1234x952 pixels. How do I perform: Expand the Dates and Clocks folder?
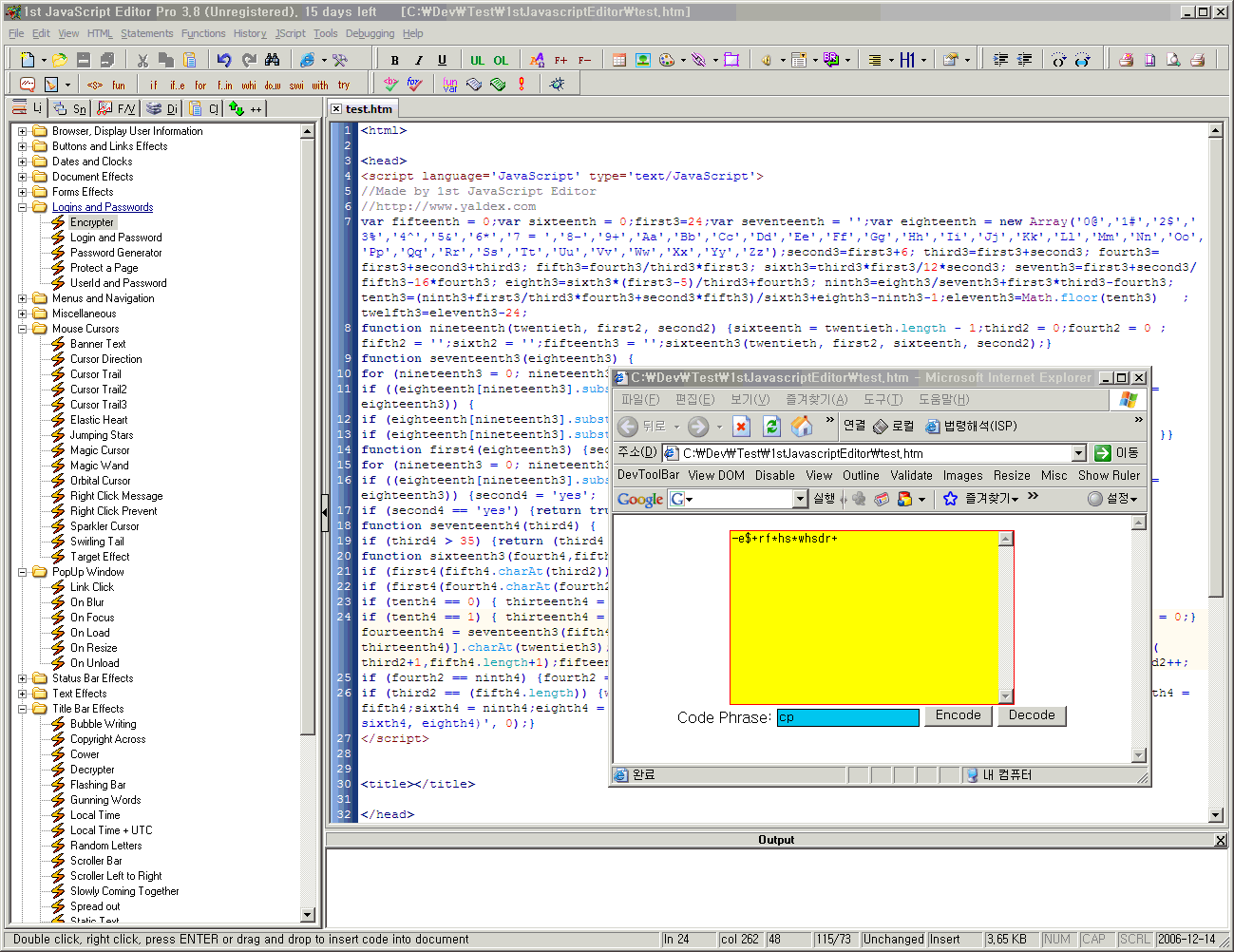click(23, 162)
